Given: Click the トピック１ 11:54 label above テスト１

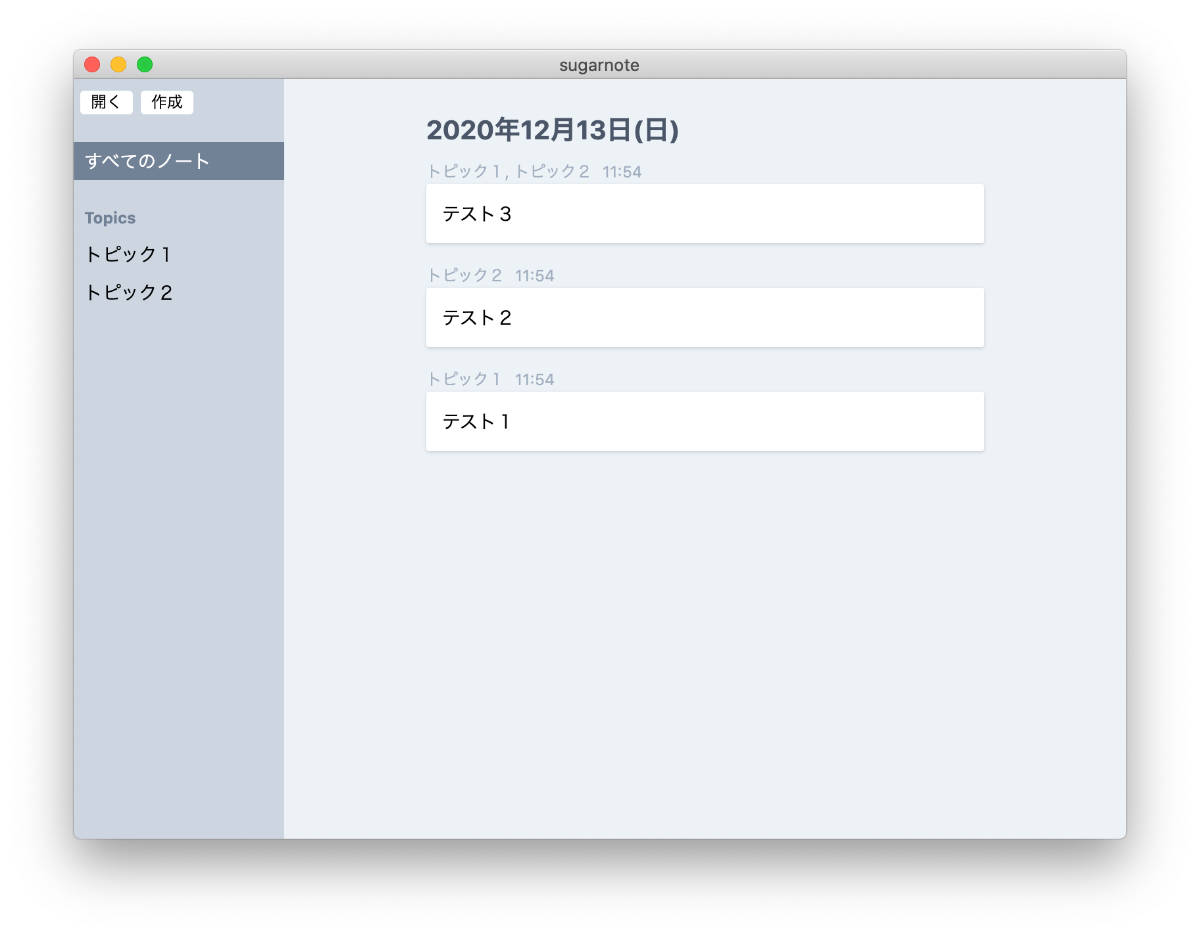Looking at the screenshot, I should (490, 380).
